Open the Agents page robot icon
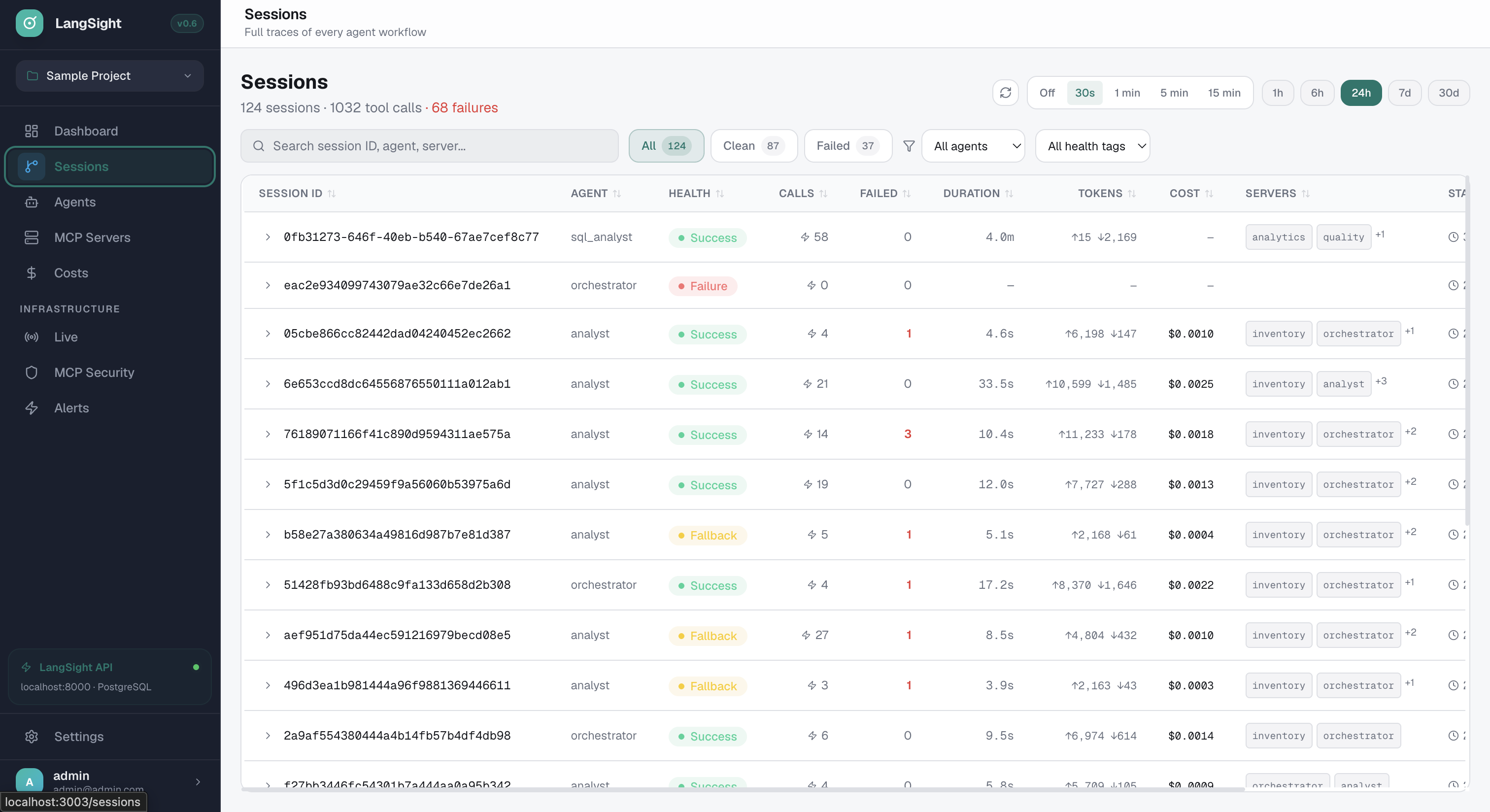 (32, 202)
